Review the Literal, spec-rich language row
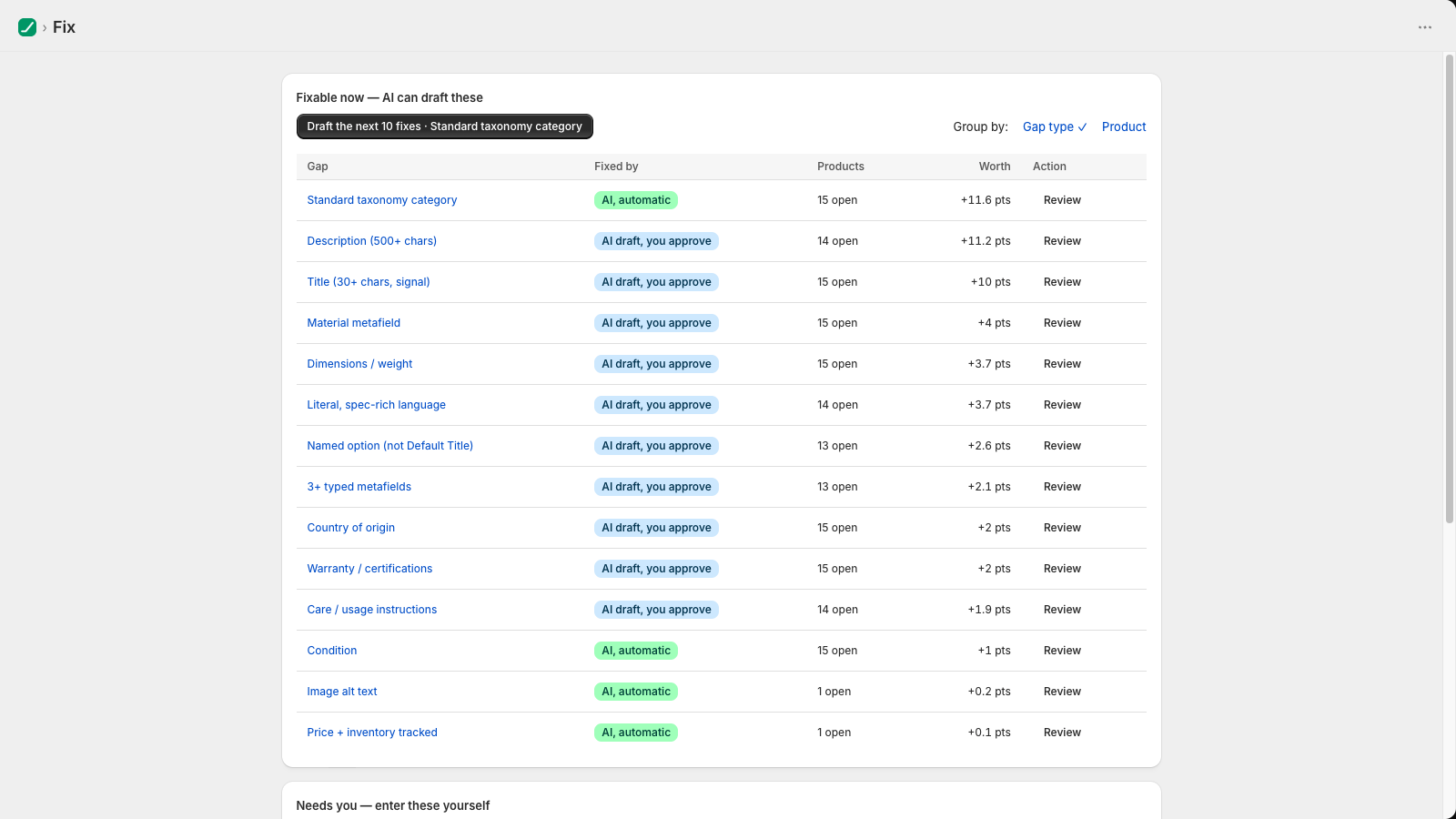The width and height of the screenshot is (1456, 819). [x=1062, y=405]
